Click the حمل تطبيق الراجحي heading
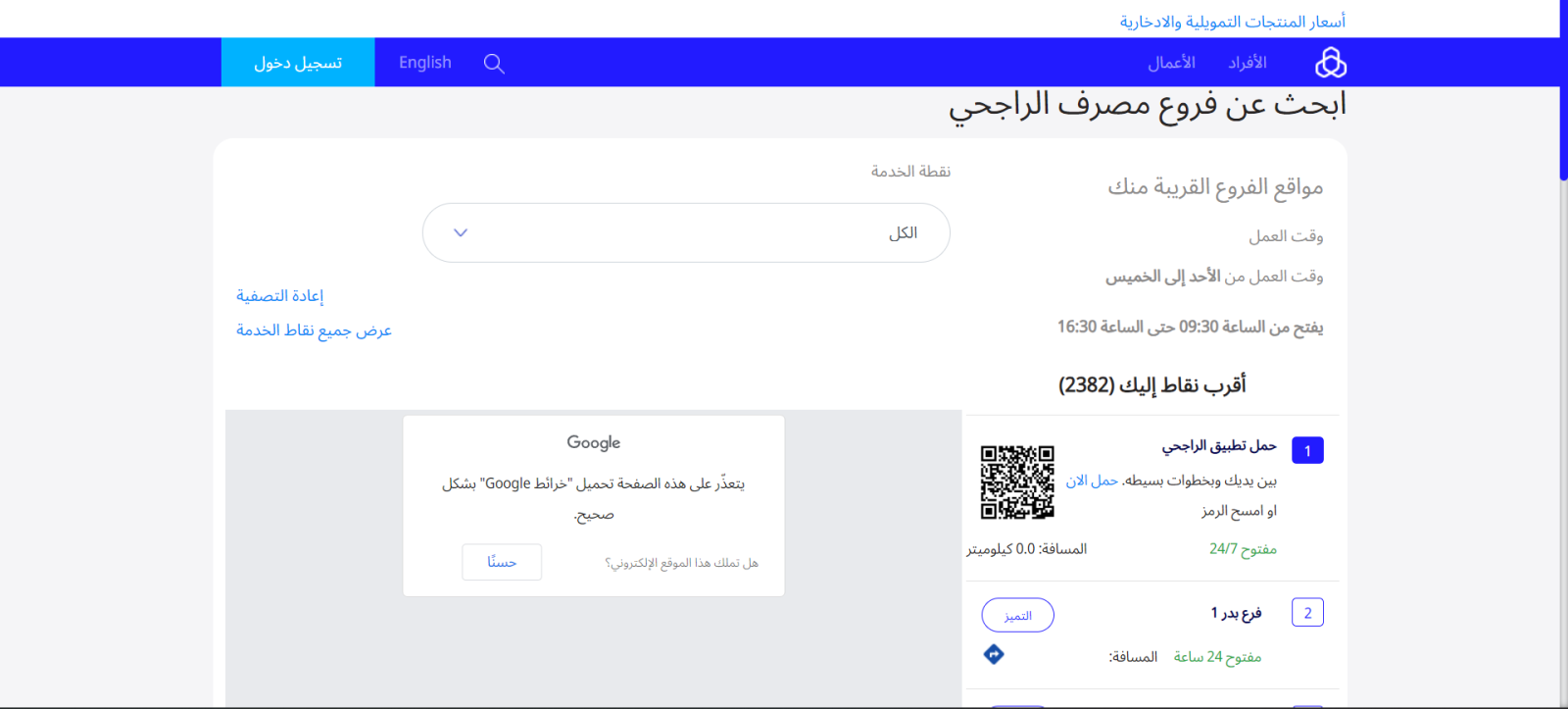The width and height of the screenshot is (1568, 709). click(x=1219, y=446)
